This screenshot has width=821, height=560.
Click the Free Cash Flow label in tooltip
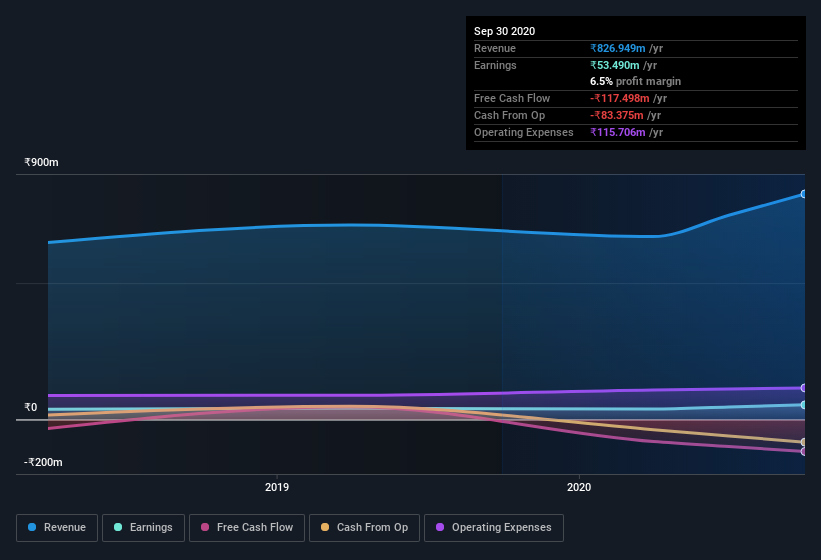pyautogui.click(x=512, y=98)
